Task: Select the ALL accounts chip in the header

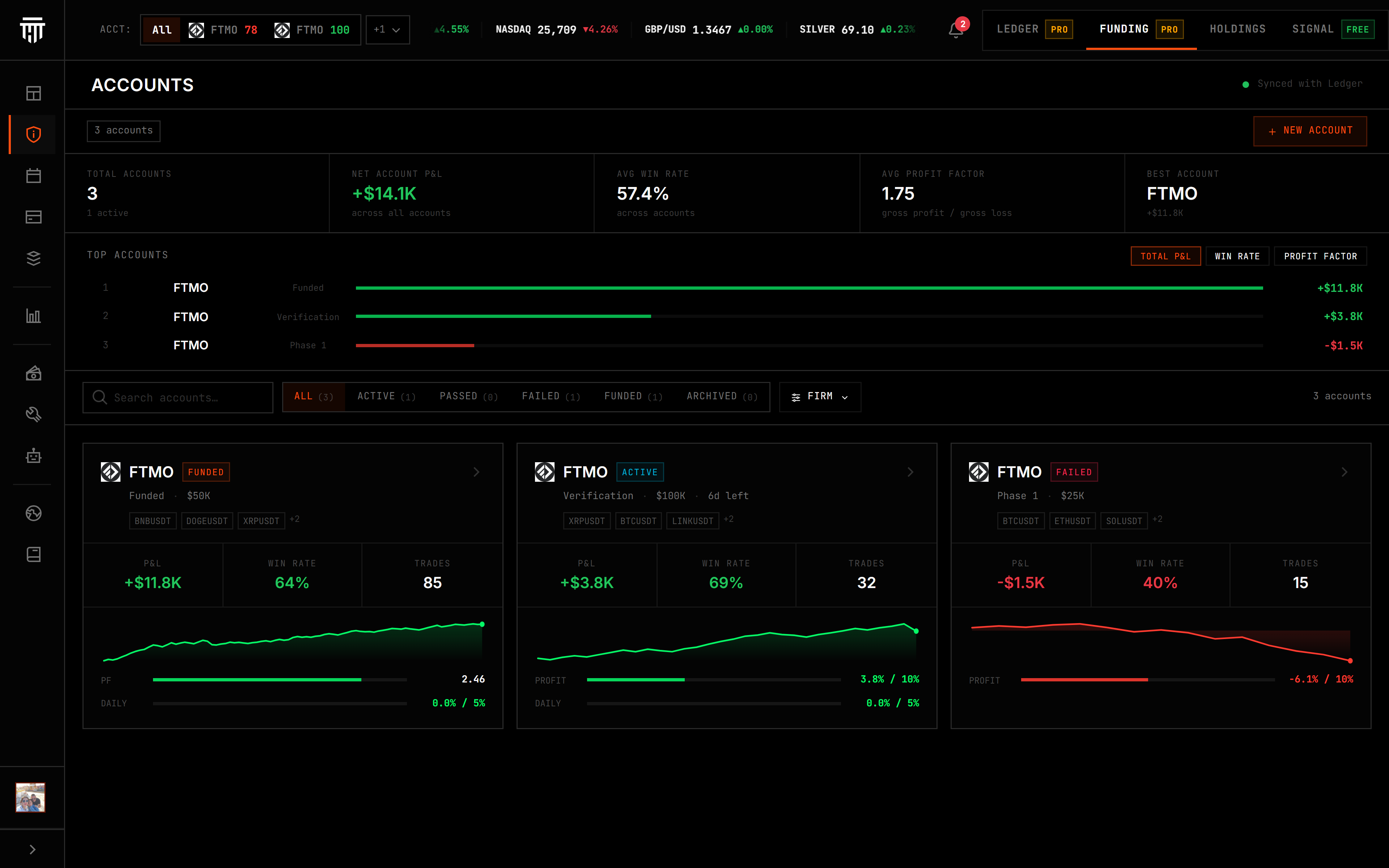Action: [162, 30]
